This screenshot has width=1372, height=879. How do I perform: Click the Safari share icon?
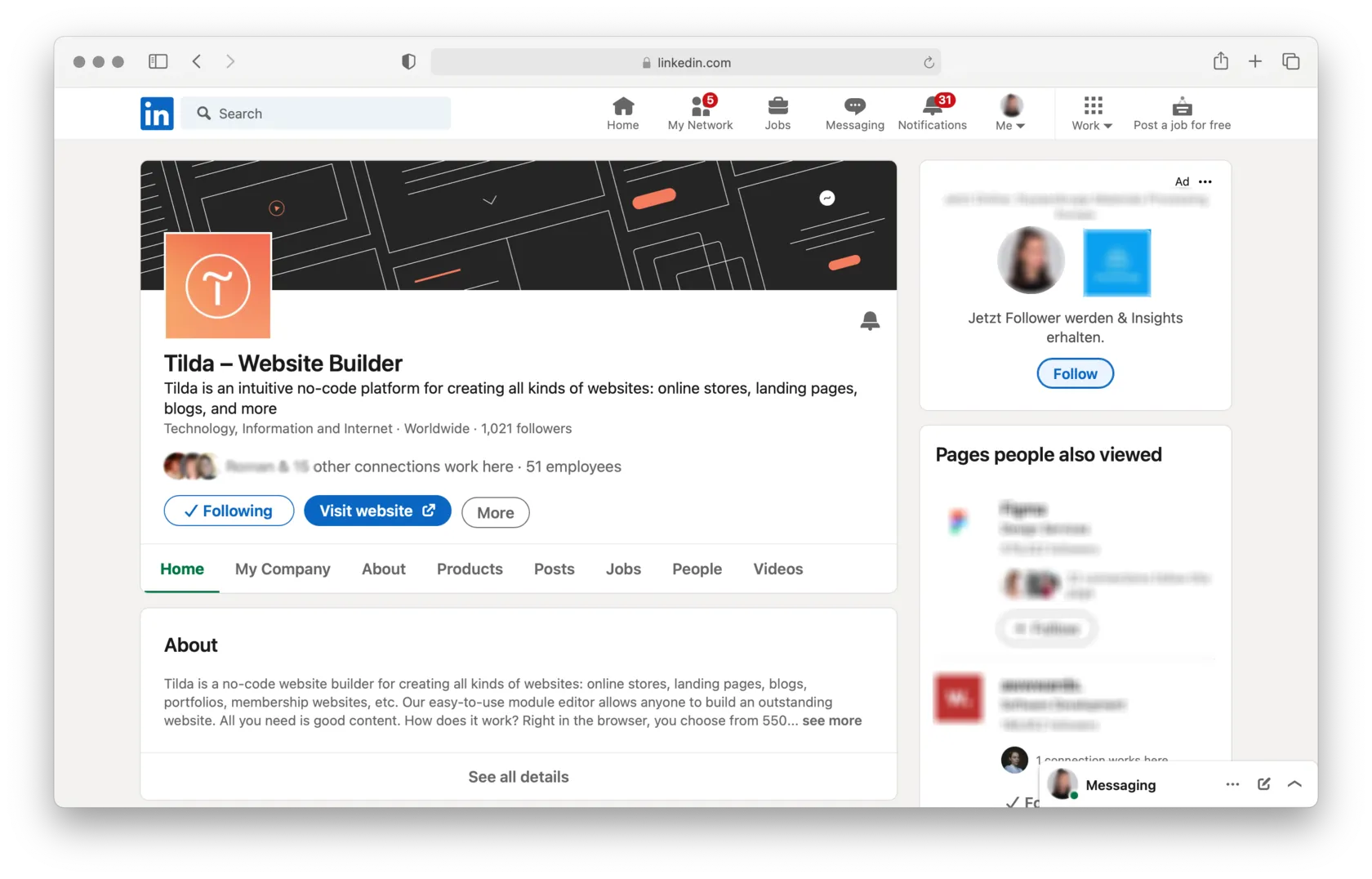[x=1221, y=60]
